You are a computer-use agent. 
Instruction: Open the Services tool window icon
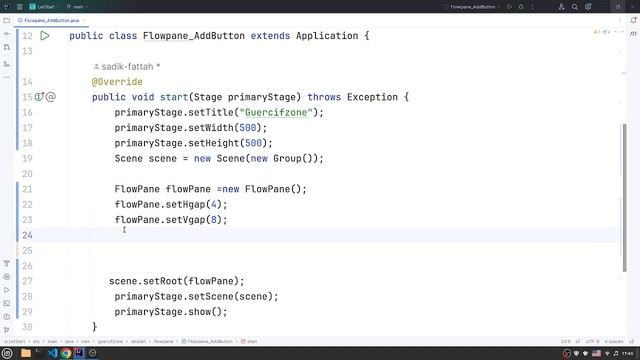7,277
